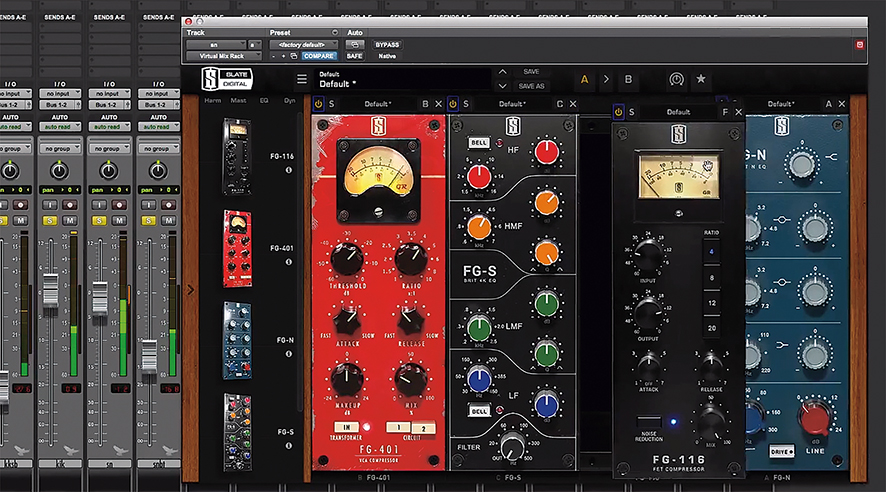Click the DRIVE button on FG-N
The image size is (886, 492).
tap(782, 452)
